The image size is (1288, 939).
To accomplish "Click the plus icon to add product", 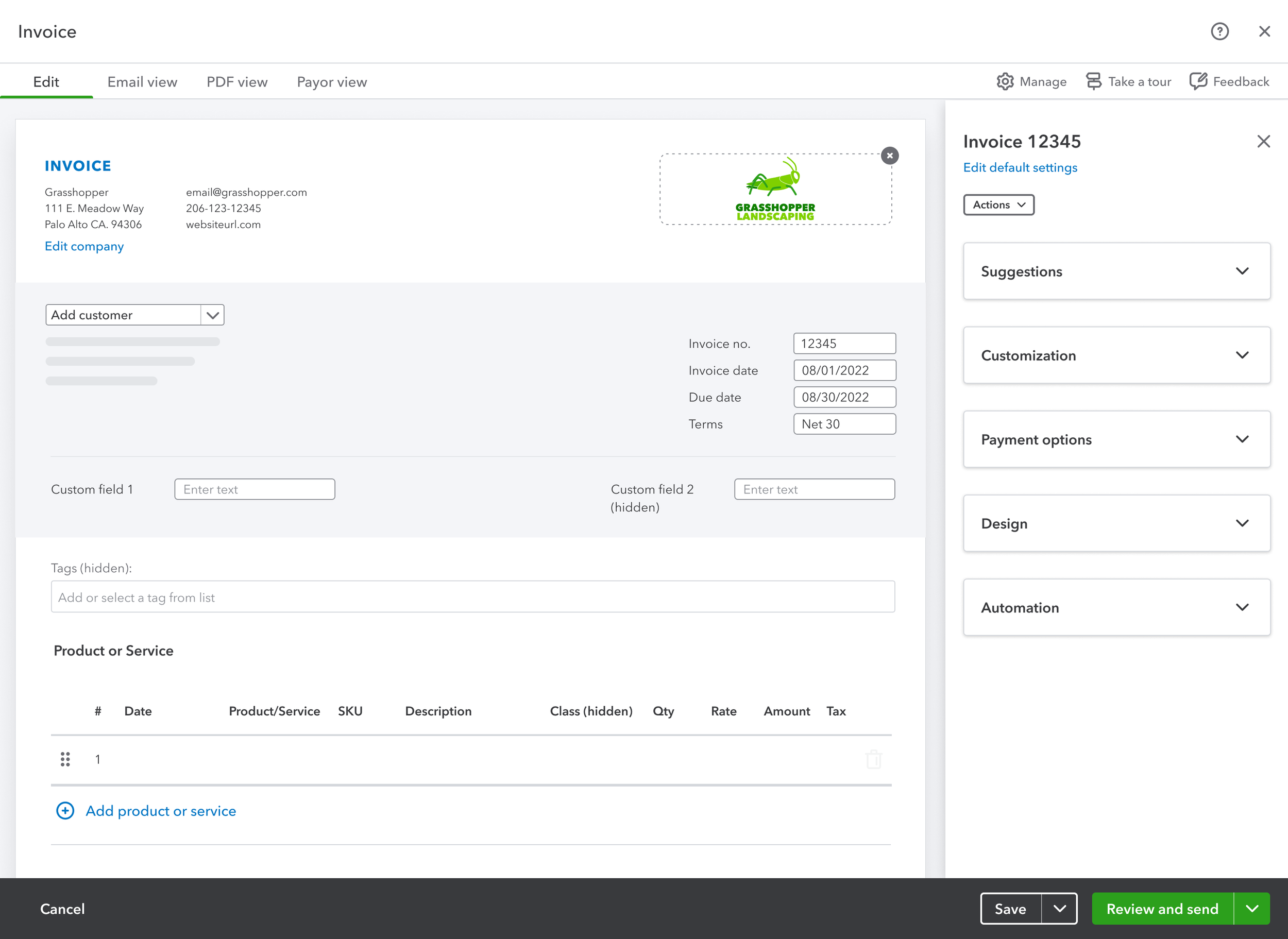I will coord(65,811).
